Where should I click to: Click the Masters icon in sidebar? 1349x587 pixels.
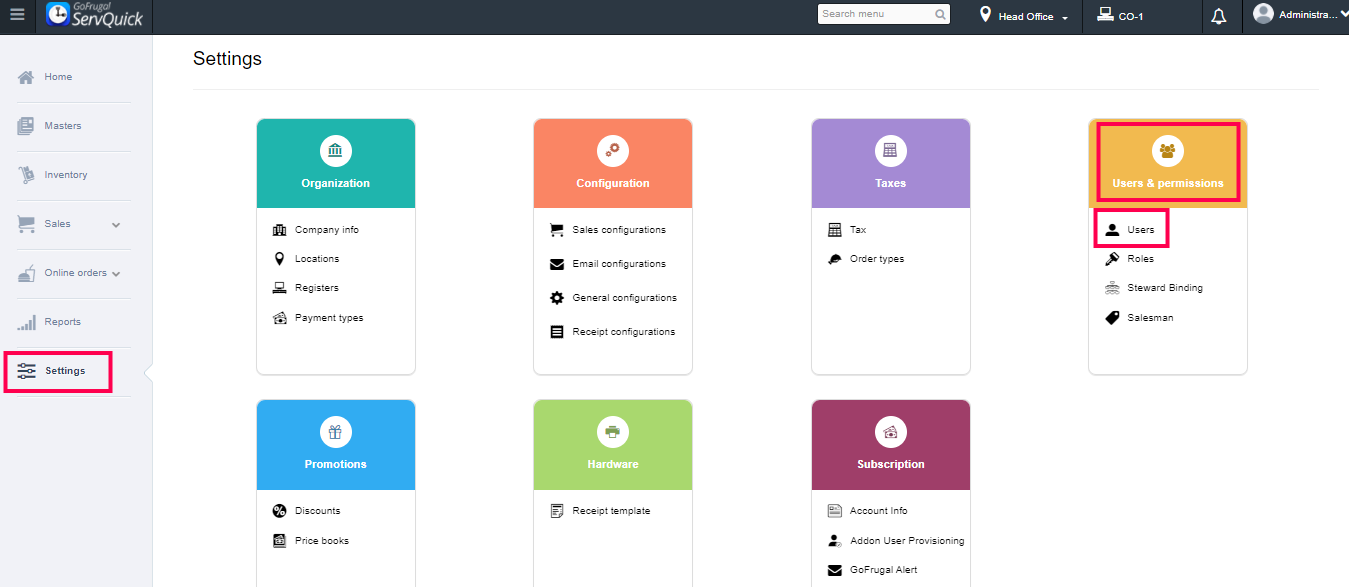pyautogui.click(x=26, y=126)
